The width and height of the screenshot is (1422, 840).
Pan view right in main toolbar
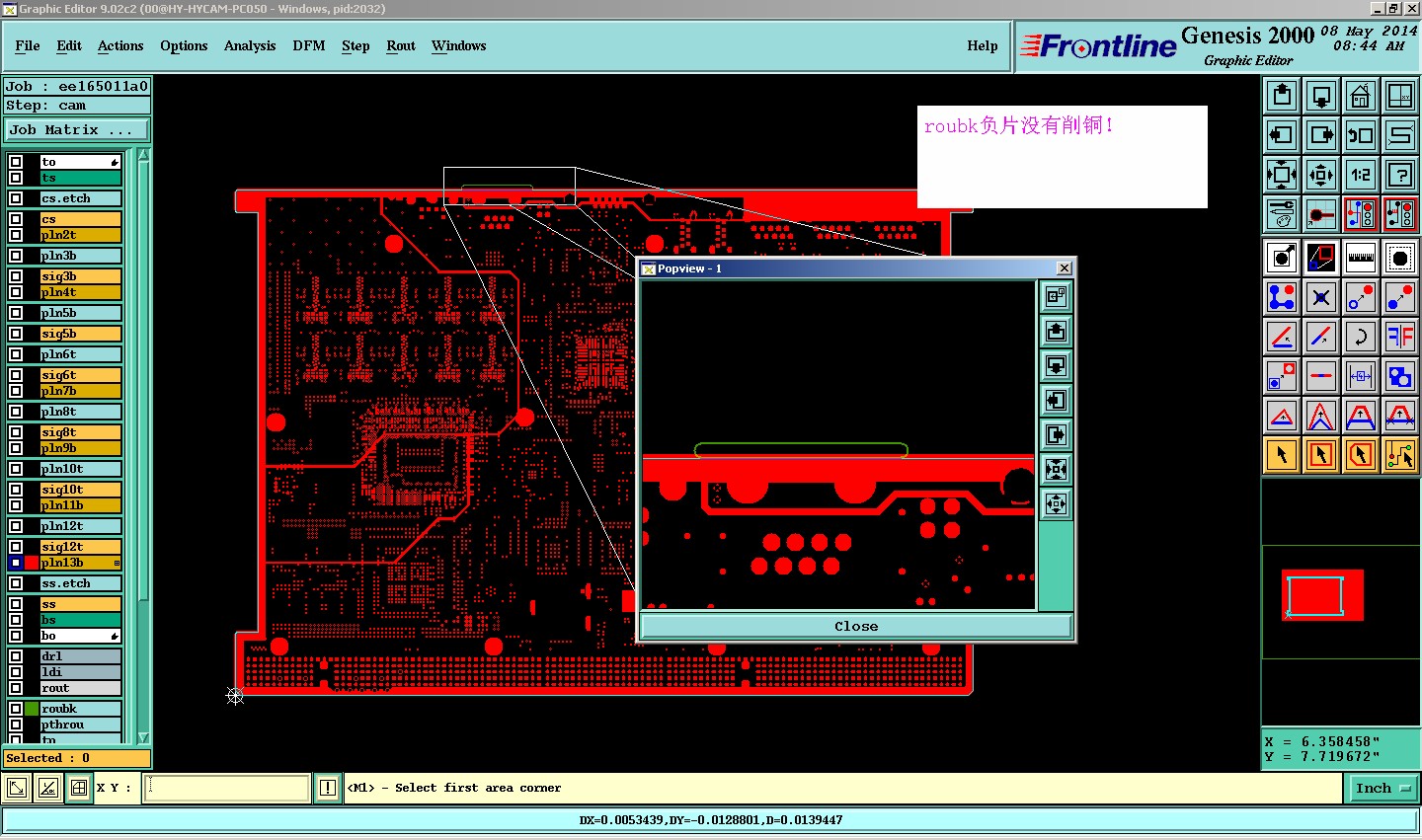click(1321, 135)
